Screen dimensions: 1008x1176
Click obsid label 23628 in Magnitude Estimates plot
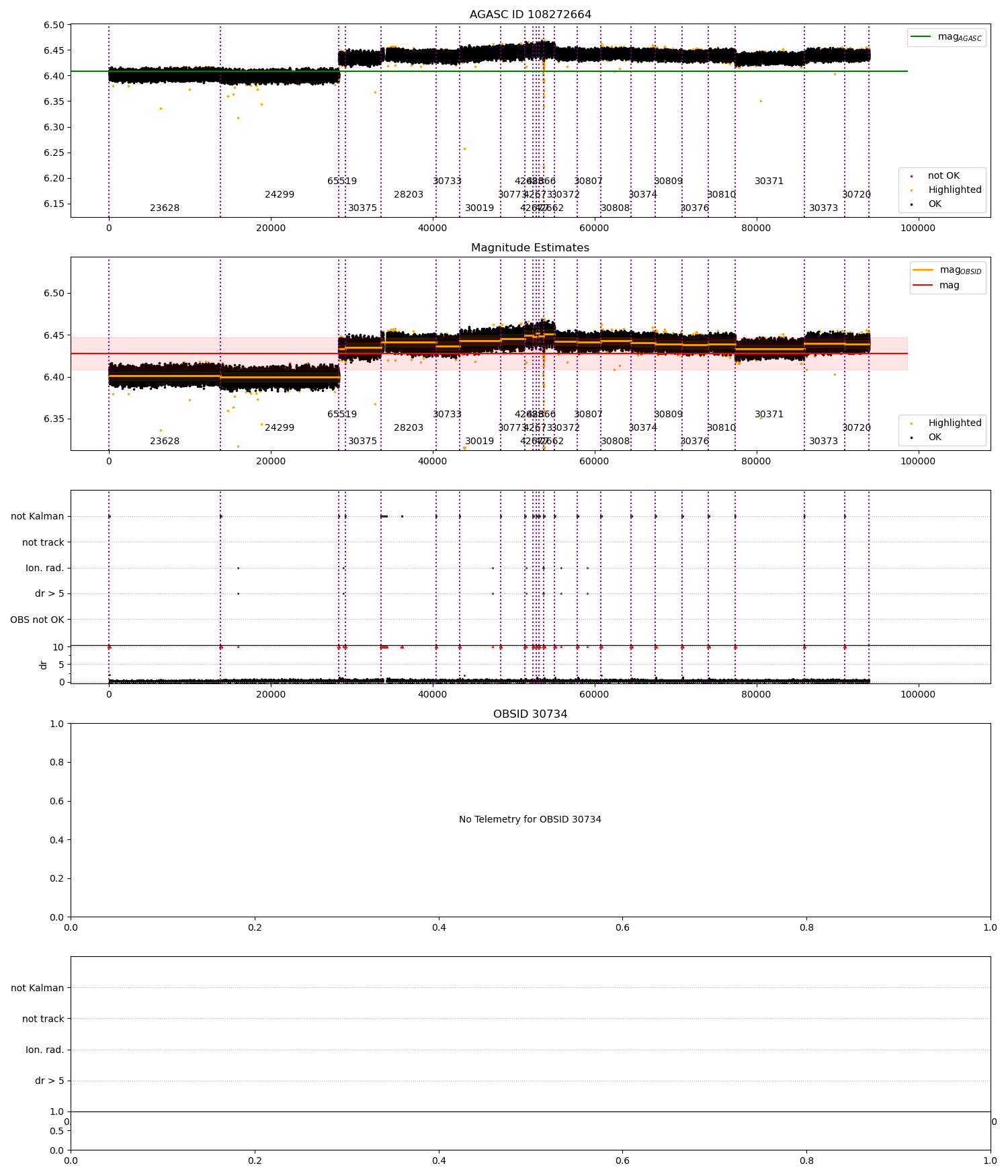click(165, 442)
